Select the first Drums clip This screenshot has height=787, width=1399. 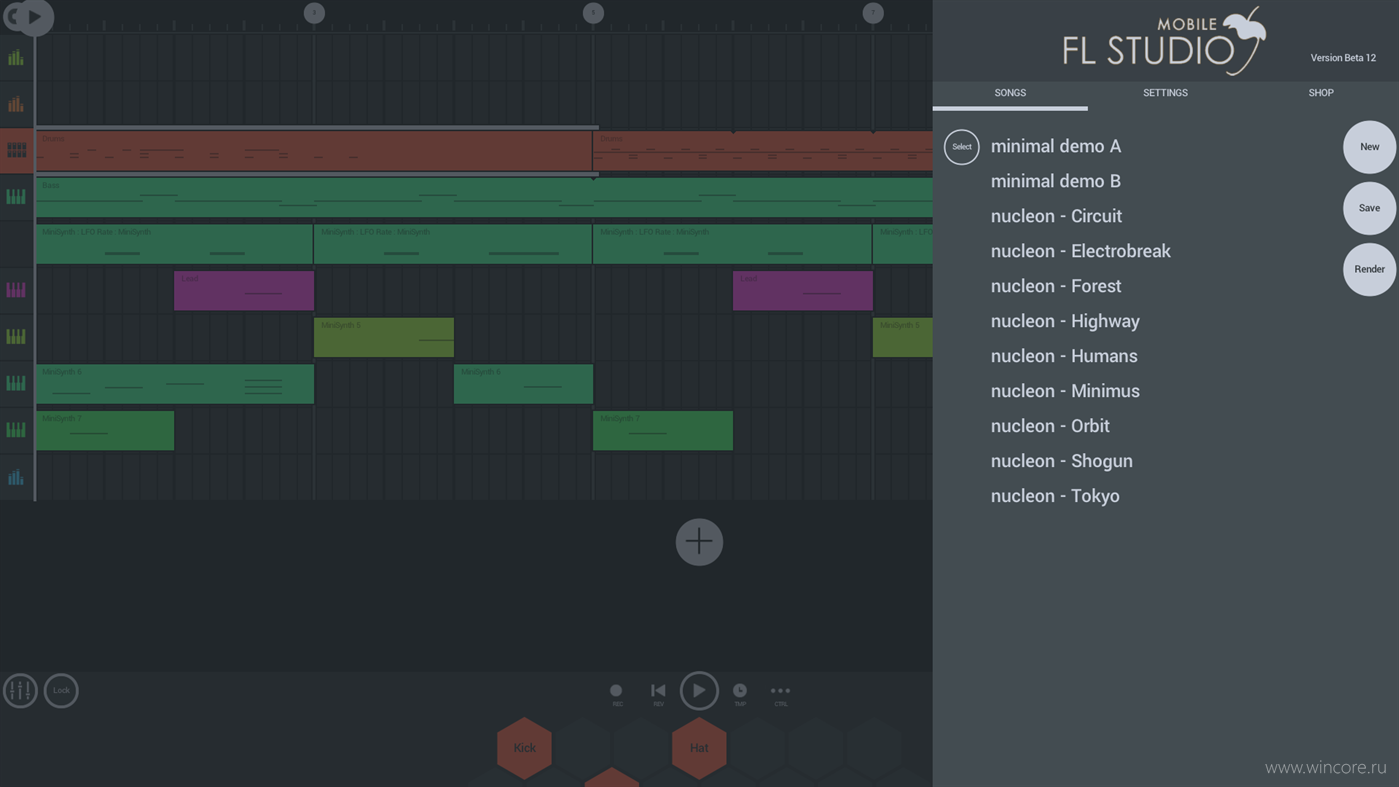tap(314, 151)
